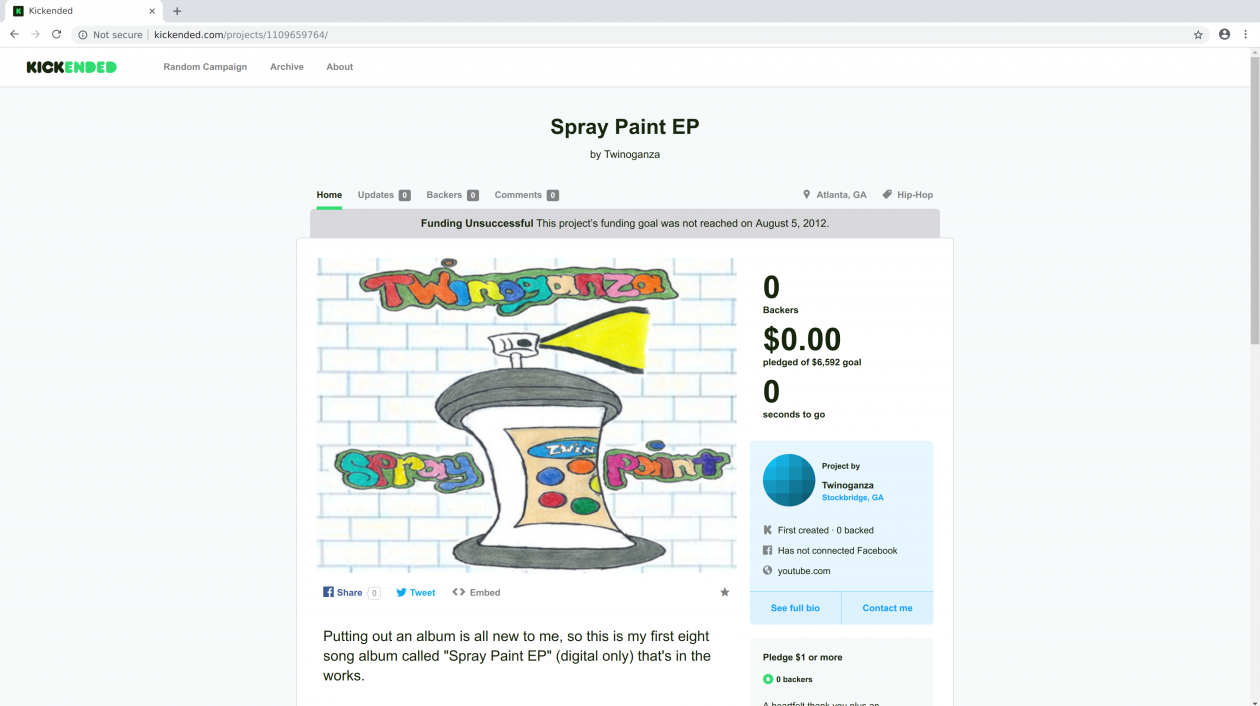The width and height of the screenshot is (1260, 706).
Task: Click the Twitter Tweet icon
Action: [401, 592]
